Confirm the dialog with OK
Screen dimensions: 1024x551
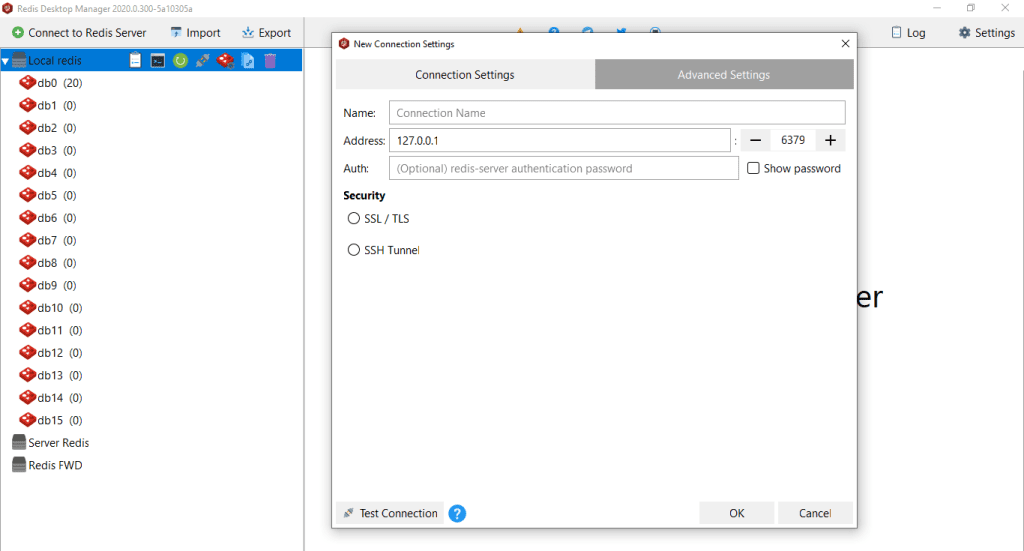(737, 513)
